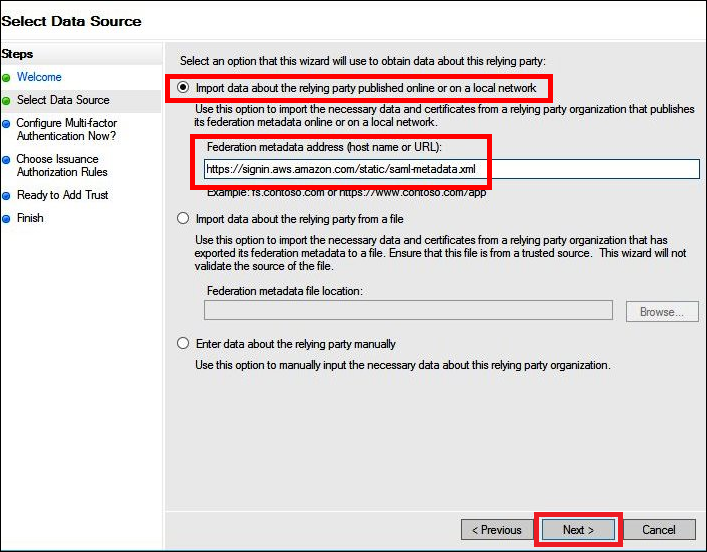The height and width of the screenshot is (552, 707).
Task: Choose import relying party data from a file
Action: pos(183,219)
